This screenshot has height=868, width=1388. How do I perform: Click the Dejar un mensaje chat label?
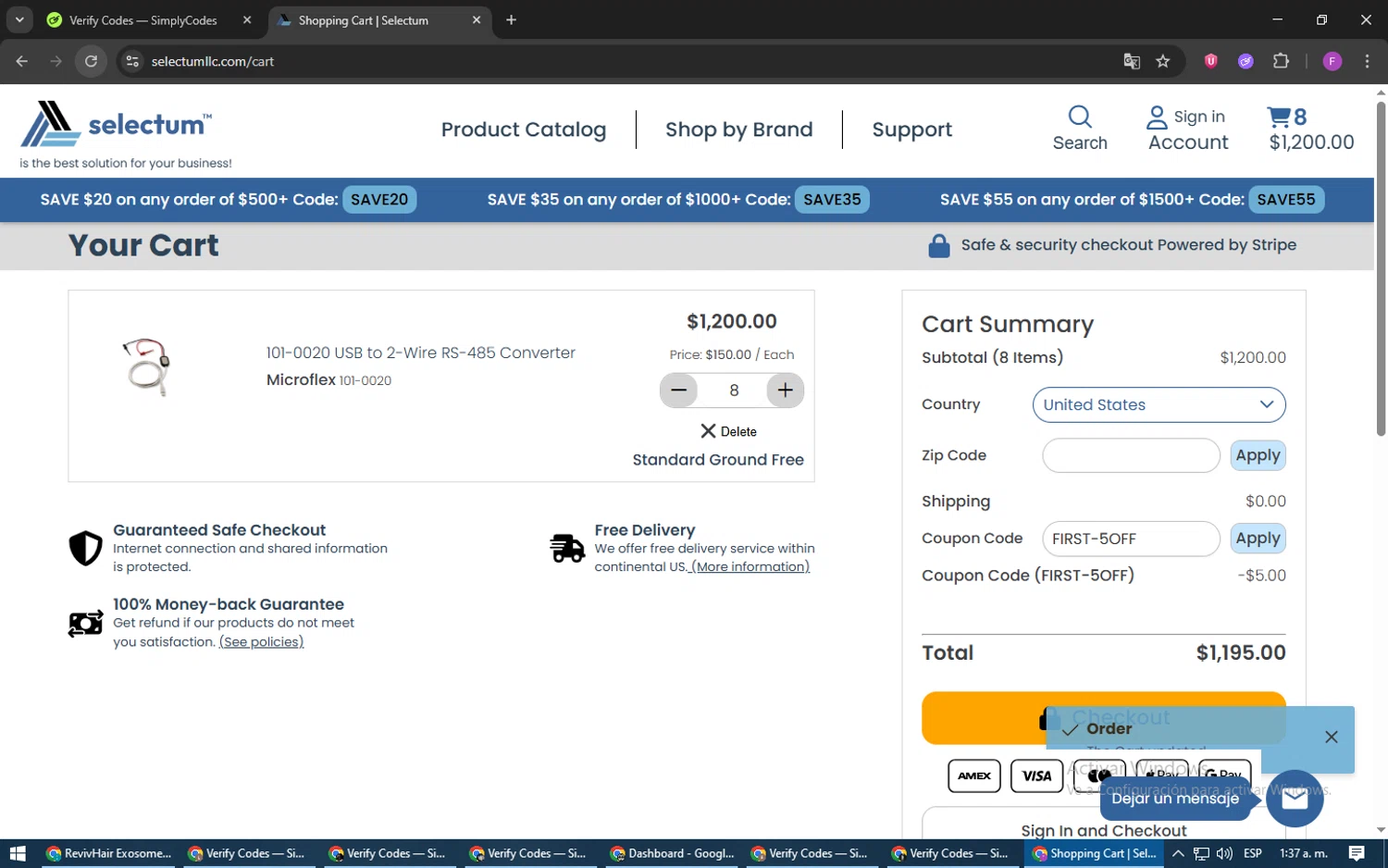tap(1175, 799)
